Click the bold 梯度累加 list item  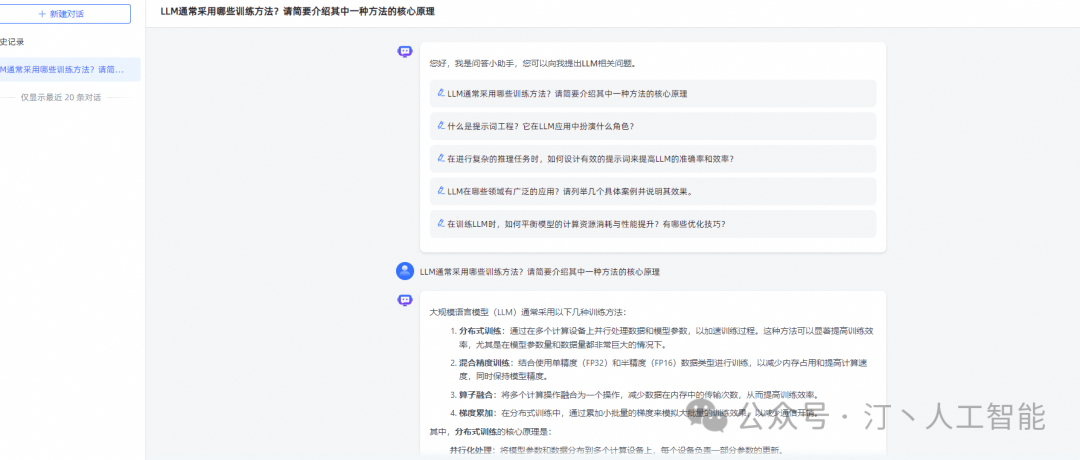[x=478, y=413]
